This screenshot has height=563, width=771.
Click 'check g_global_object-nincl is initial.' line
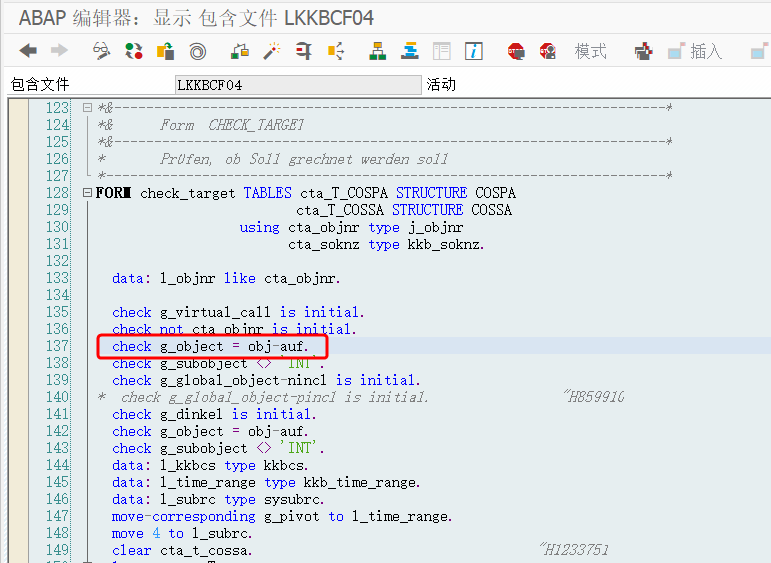266,380
